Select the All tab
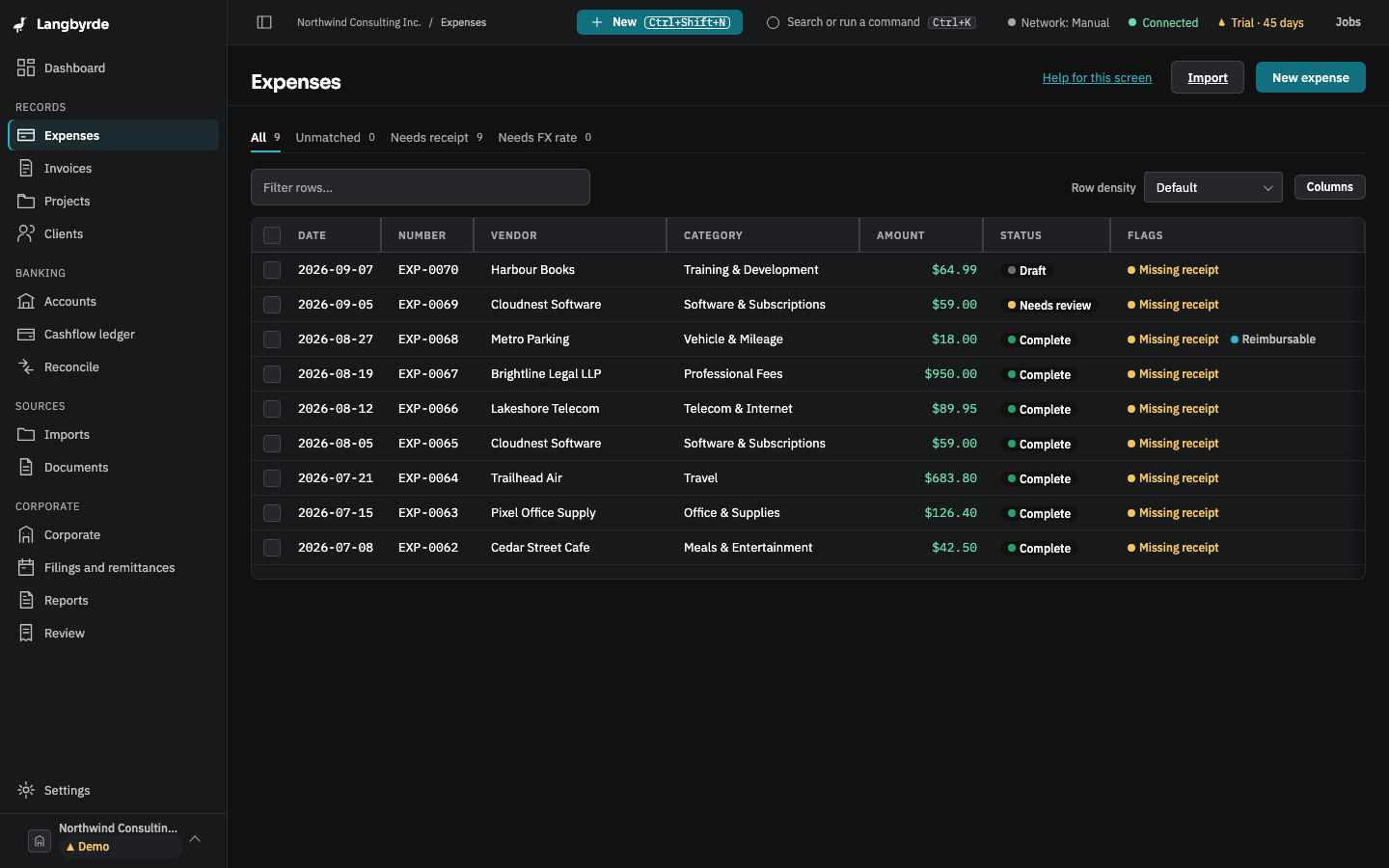Image resolution: width=1389 pixels, height=868 pixels. [x=265, y=138]
